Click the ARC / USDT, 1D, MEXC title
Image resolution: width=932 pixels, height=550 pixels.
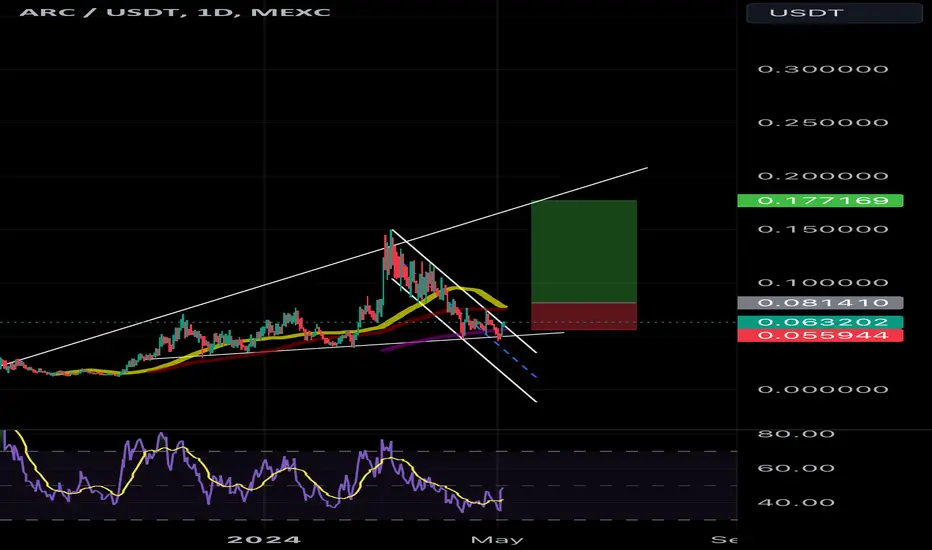point(175,12)
